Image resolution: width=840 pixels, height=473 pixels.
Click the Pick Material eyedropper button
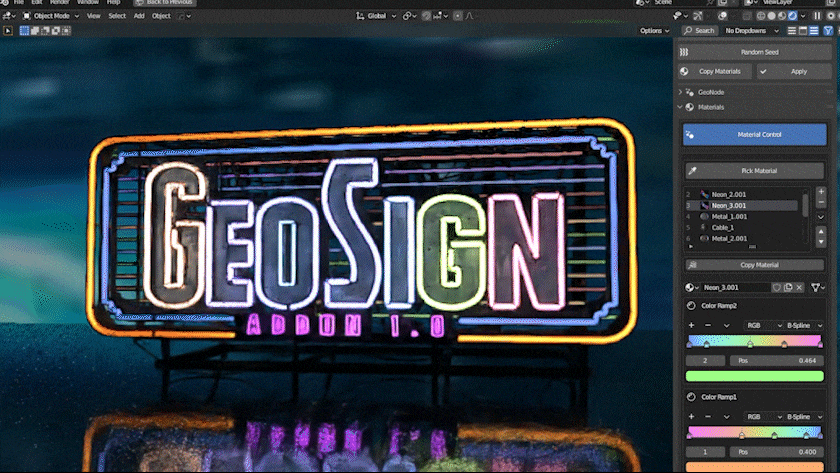[754, 171]
